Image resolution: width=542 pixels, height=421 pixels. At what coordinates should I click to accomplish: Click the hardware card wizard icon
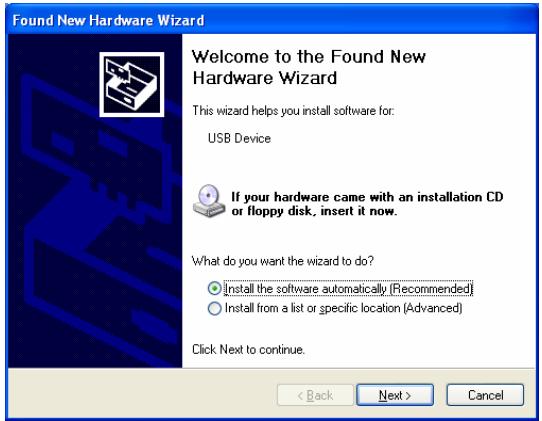tap(131, 84)
